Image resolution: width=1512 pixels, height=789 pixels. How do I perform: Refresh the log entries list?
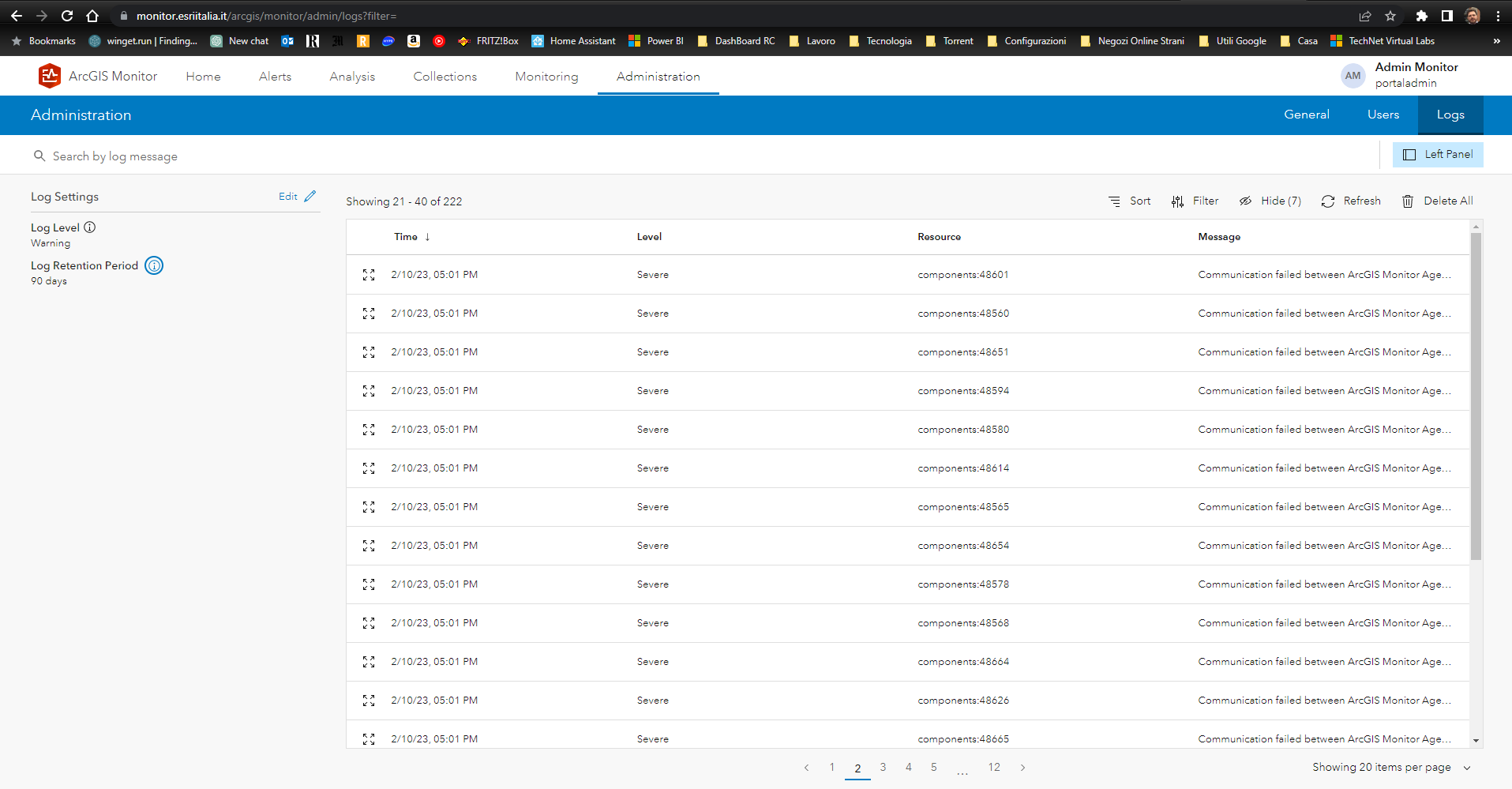click(x=1351, y=201)
